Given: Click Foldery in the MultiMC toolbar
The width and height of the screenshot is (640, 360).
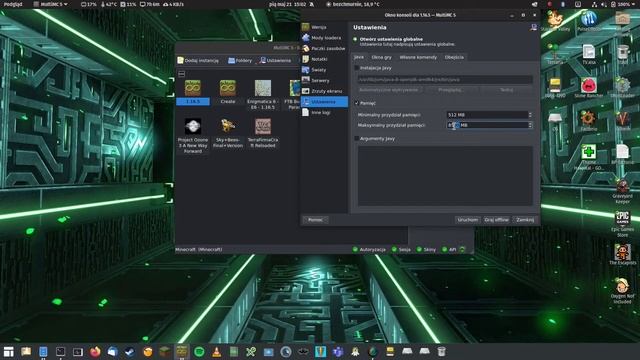Looking at the screenshot, I should pos(240,60).
